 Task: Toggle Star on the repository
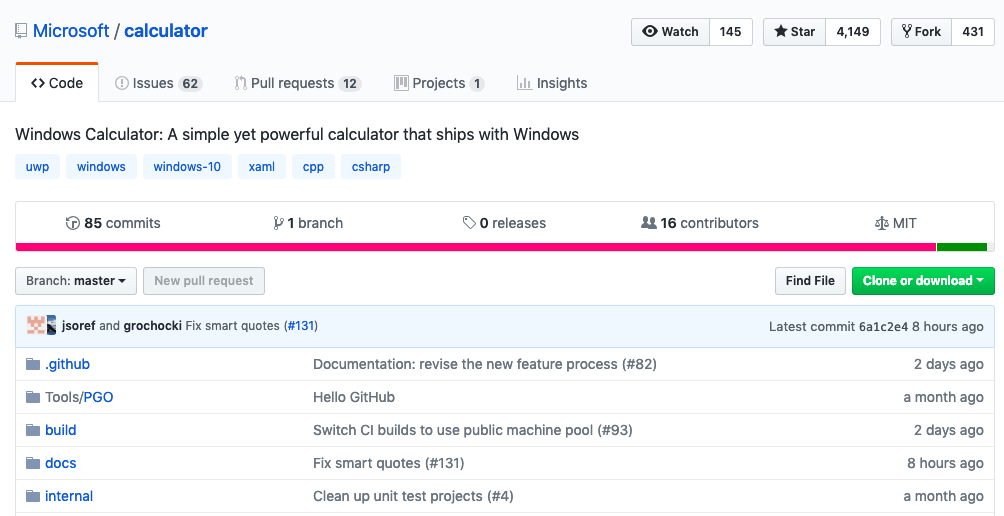pos(794,32)
